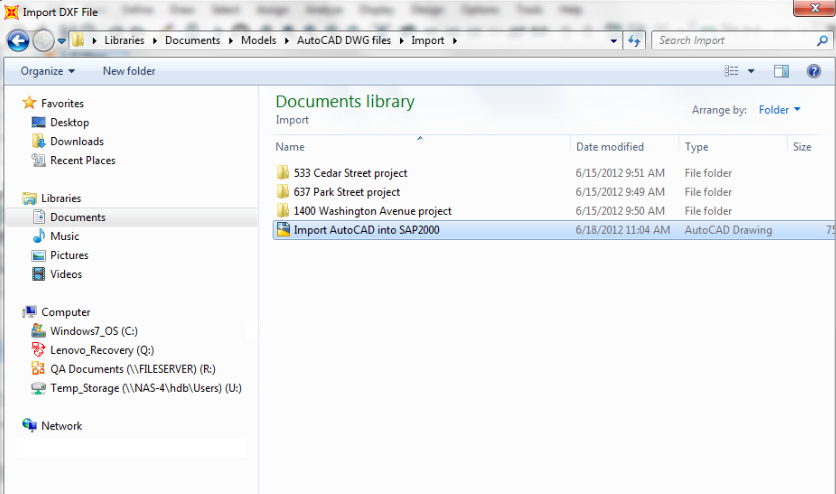Image resolution: width=836 pixels, height=494 pixels.
Task: Open Arrange by Folder dropdown
Action: click(x=779, y=110)
